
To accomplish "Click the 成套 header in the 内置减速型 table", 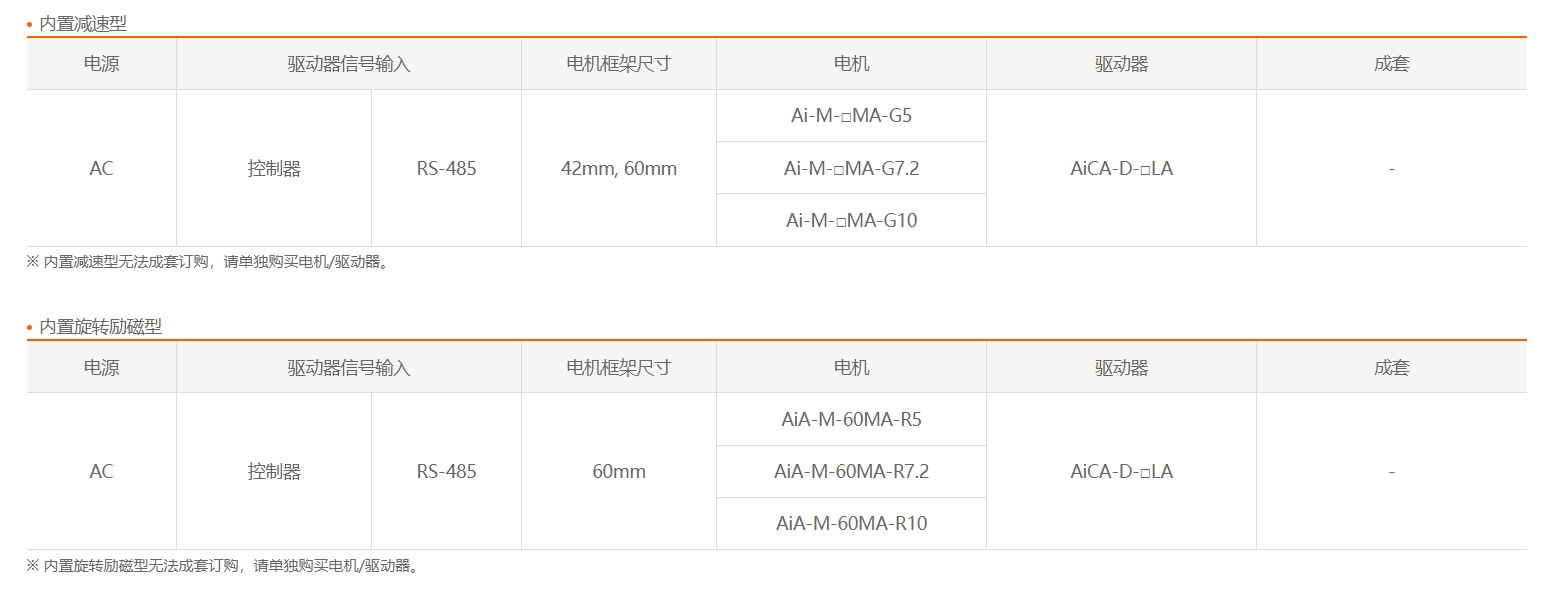I will point(1391,64).
